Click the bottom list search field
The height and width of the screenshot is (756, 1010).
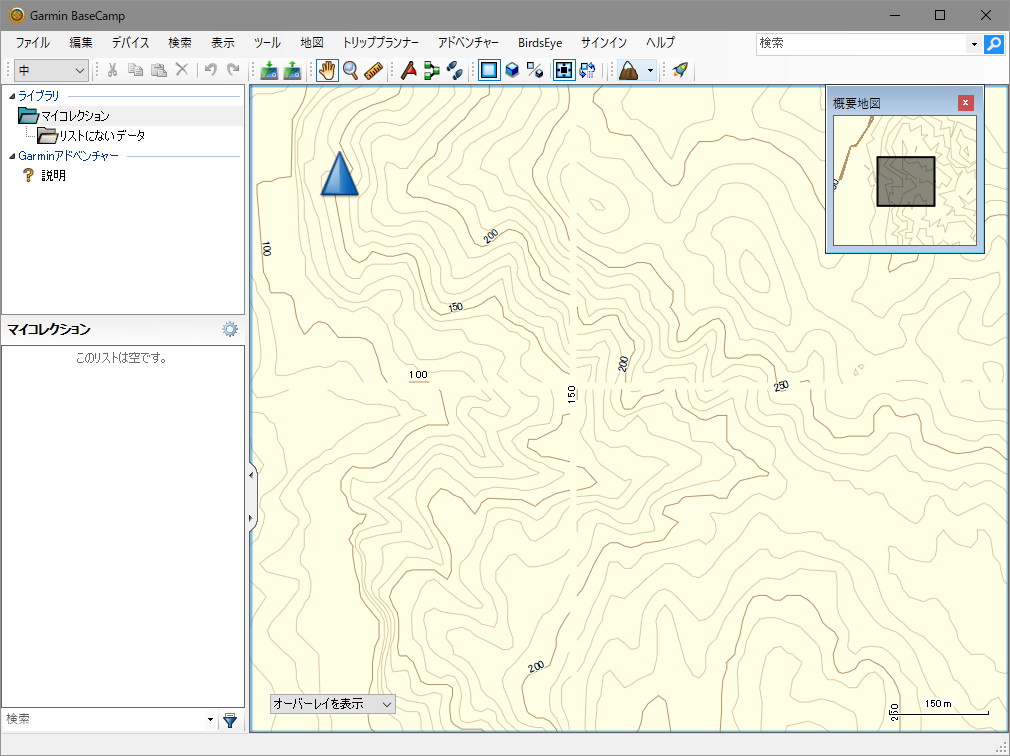click(105, 719)
